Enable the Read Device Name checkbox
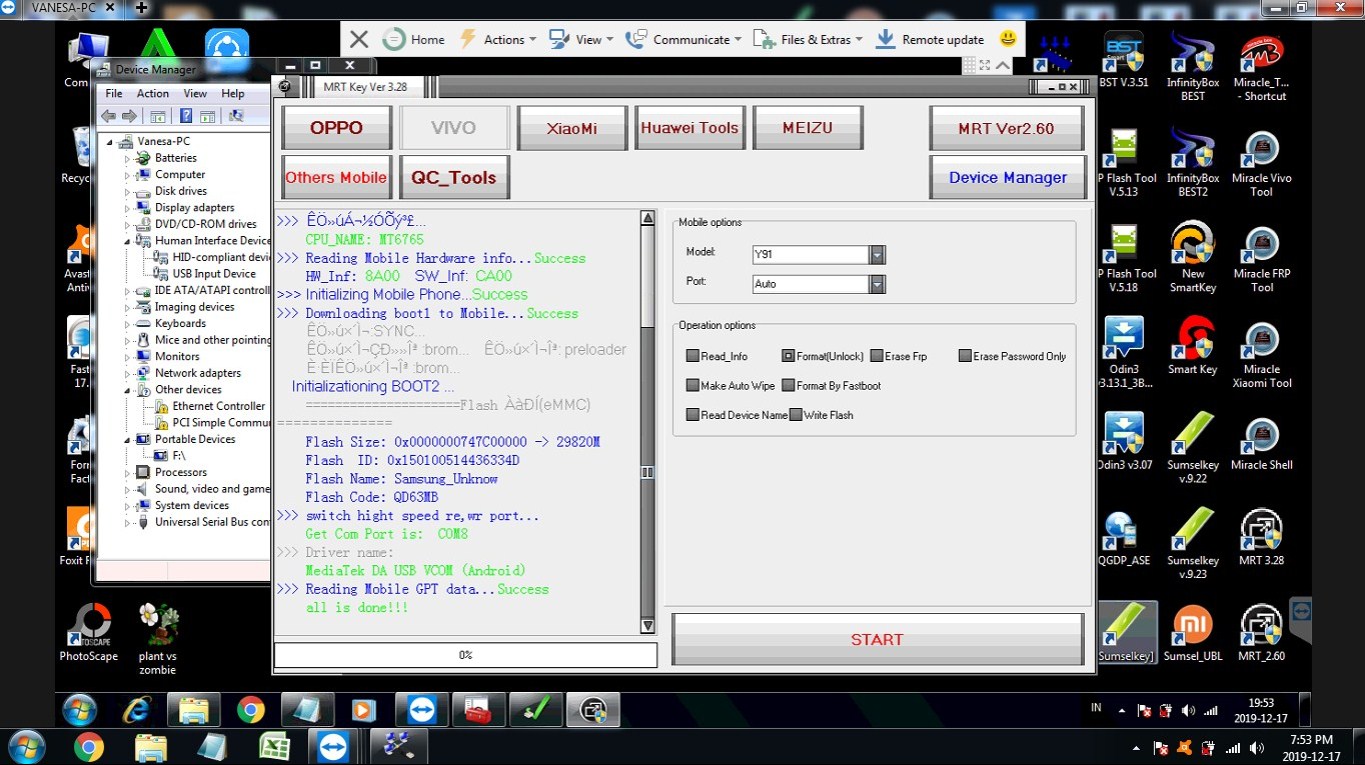The width and height of the screenshot is (1365, 765). [x=693, y=415]
